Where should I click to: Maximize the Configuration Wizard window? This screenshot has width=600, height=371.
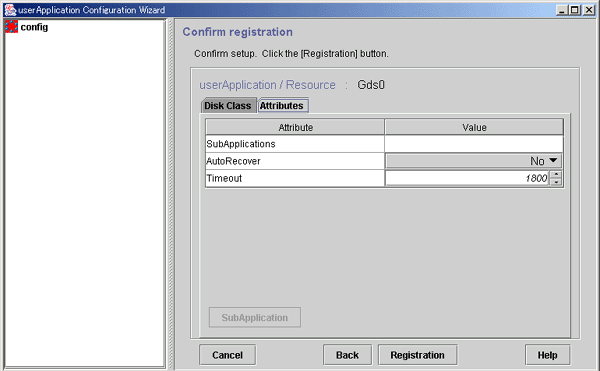575,10
